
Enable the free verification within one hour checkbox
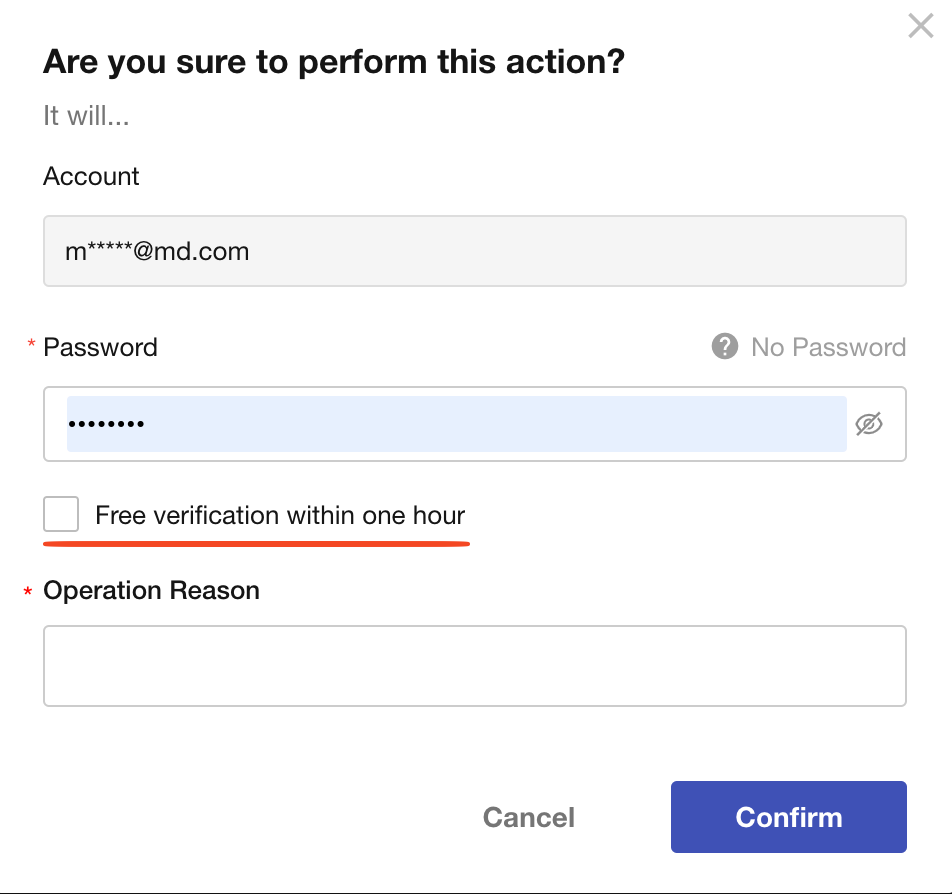61,515
